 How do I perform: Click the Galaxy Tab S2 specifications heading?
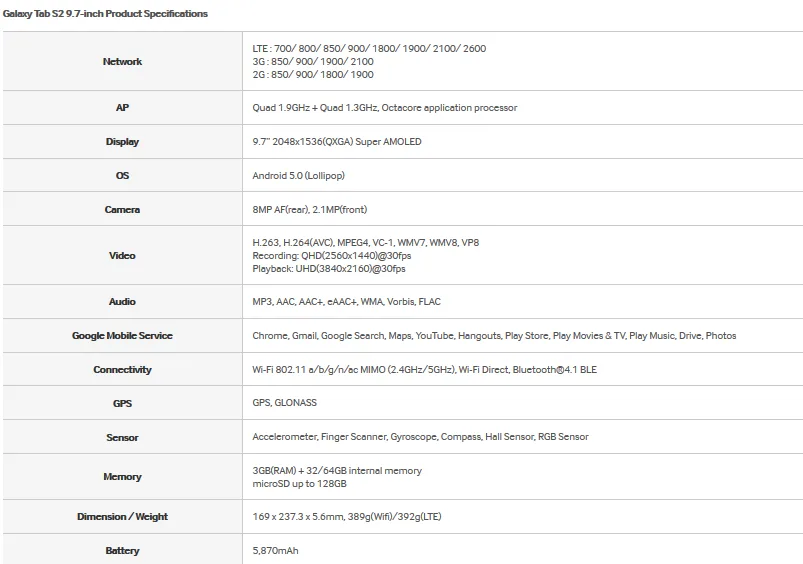tap(105, 14)
